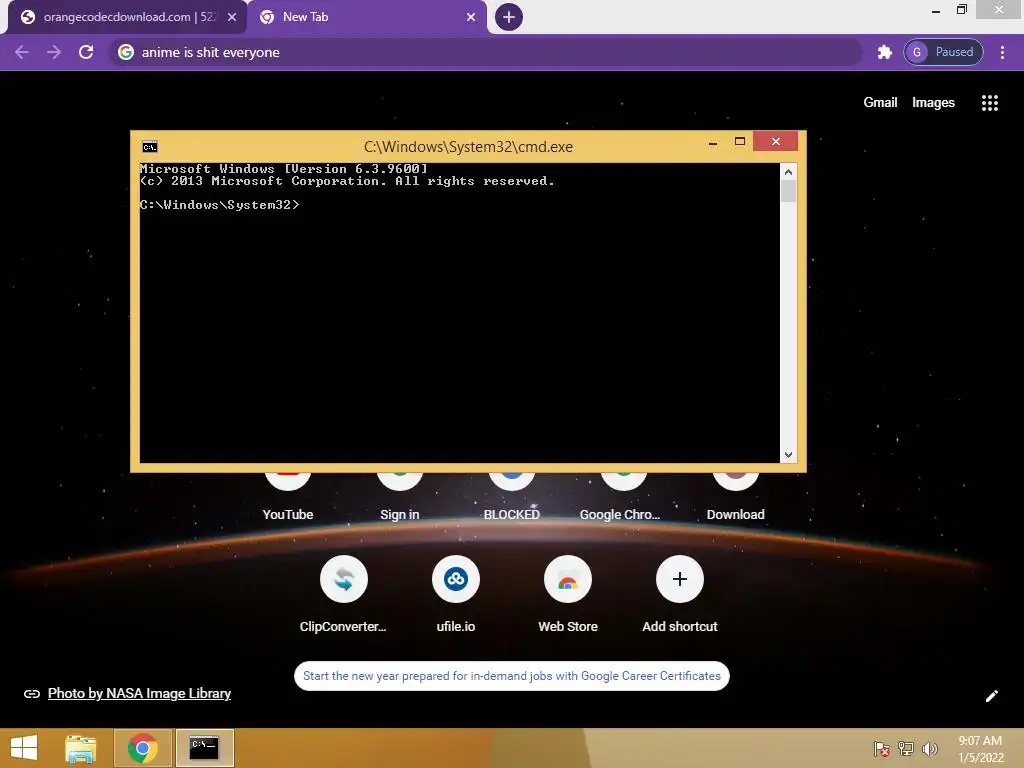Click the volume speaker tray icon

pyautogui.click(x=929, y=748)
